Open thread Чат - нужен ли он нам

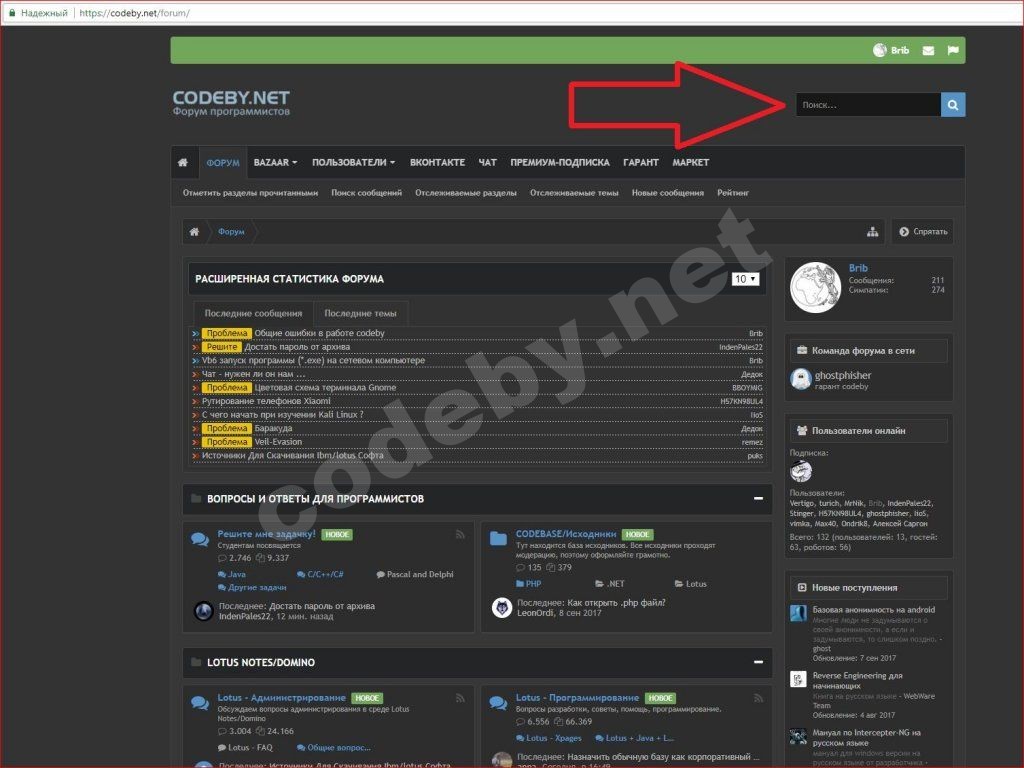point(253,374)
